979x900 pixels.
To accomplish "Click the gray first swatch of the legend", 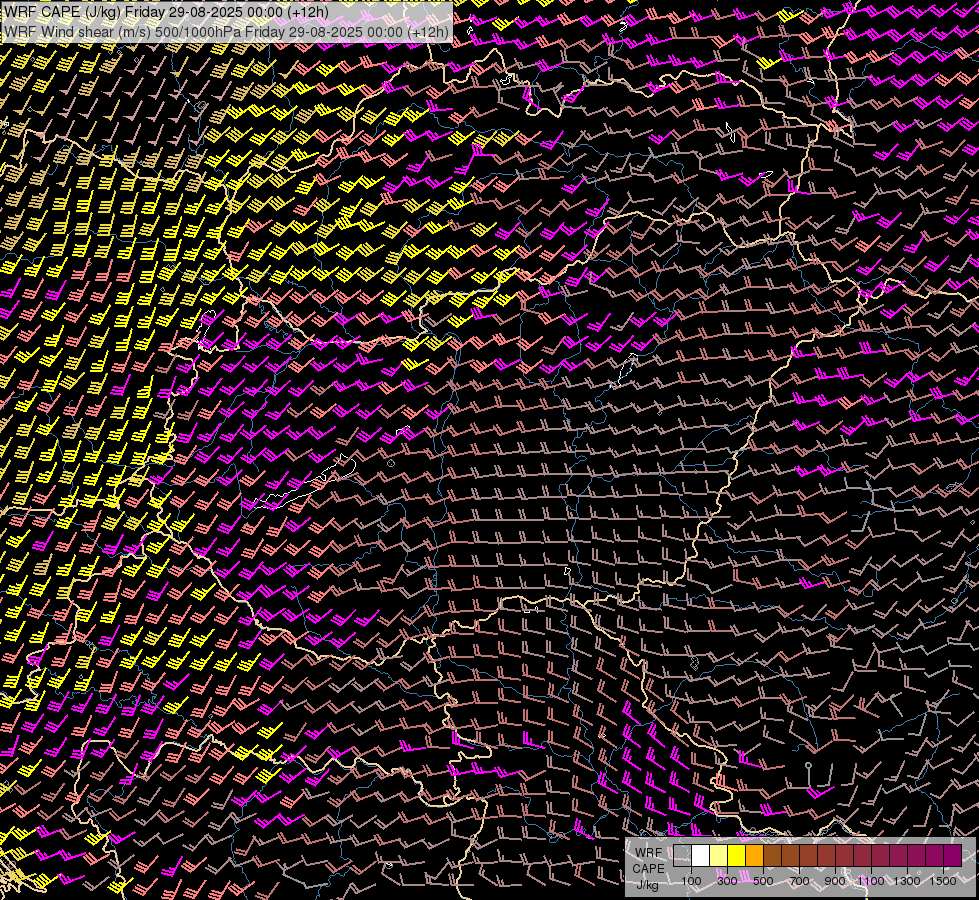I will 682,856.
